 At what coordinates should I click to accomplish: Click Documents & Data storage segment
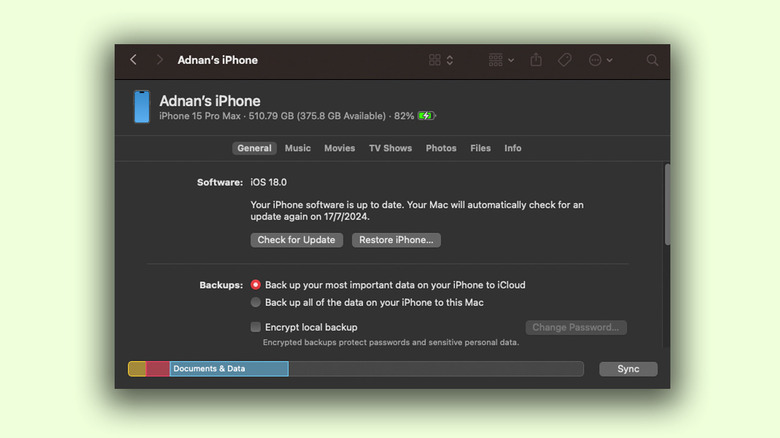tap(228, 369)
